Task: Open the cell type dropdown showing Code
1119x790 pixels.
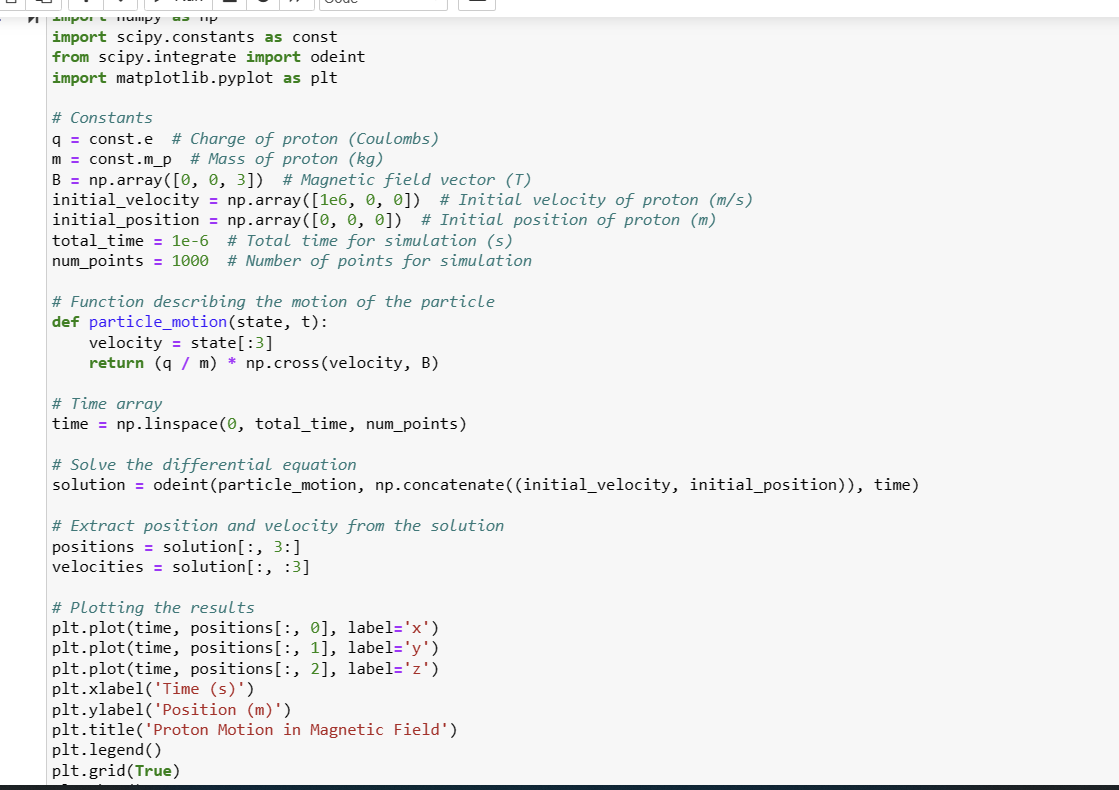Action: coord(384,4)
